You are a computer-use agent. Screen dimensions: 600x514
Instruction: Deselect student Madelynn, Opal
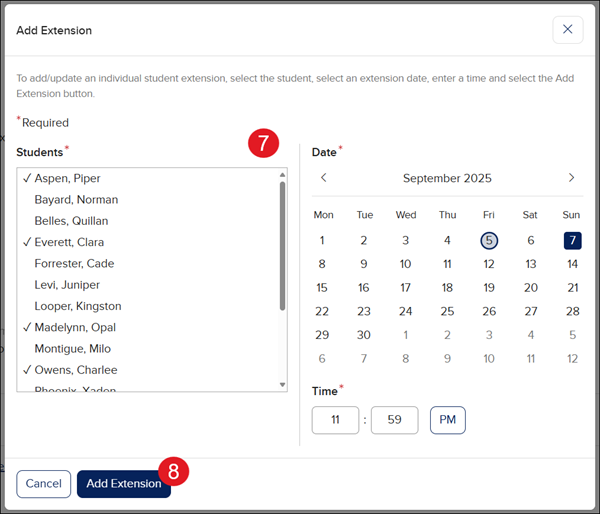tap(77, 327)
